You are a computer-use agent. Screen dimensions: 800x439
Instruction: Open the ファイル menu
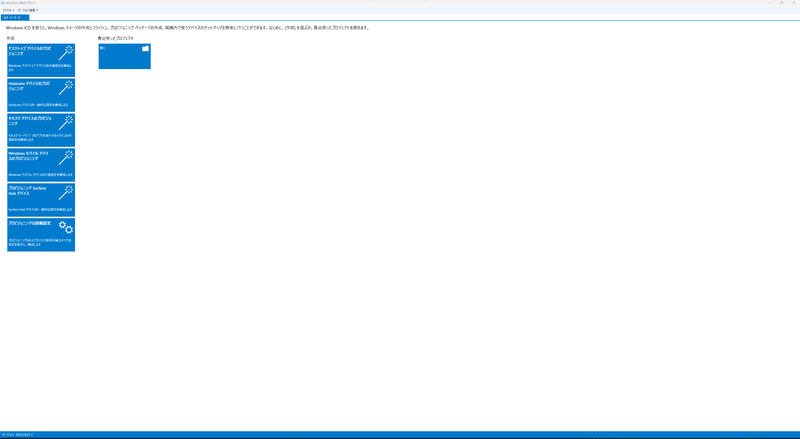tap(8, 10)
